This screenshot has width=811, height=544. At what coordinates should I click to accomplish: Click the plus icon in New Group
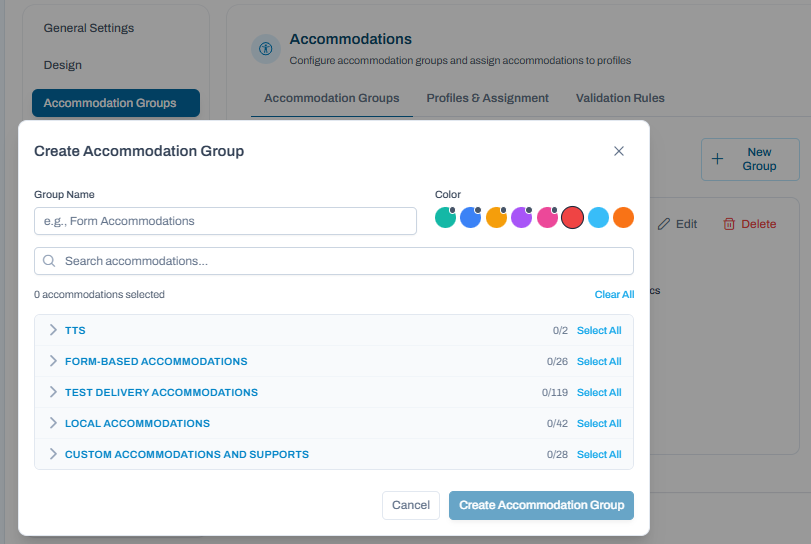click(717, 159)
